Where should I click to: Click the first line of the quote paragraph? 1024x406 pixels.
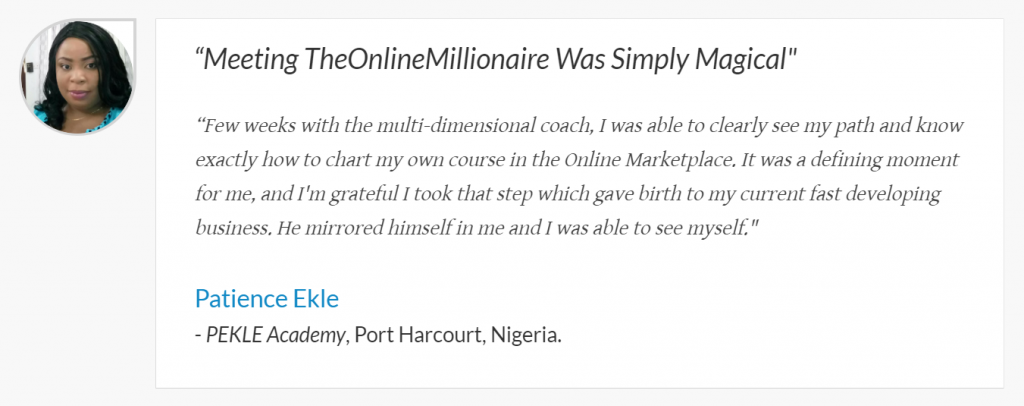click(x=580, y=125)
